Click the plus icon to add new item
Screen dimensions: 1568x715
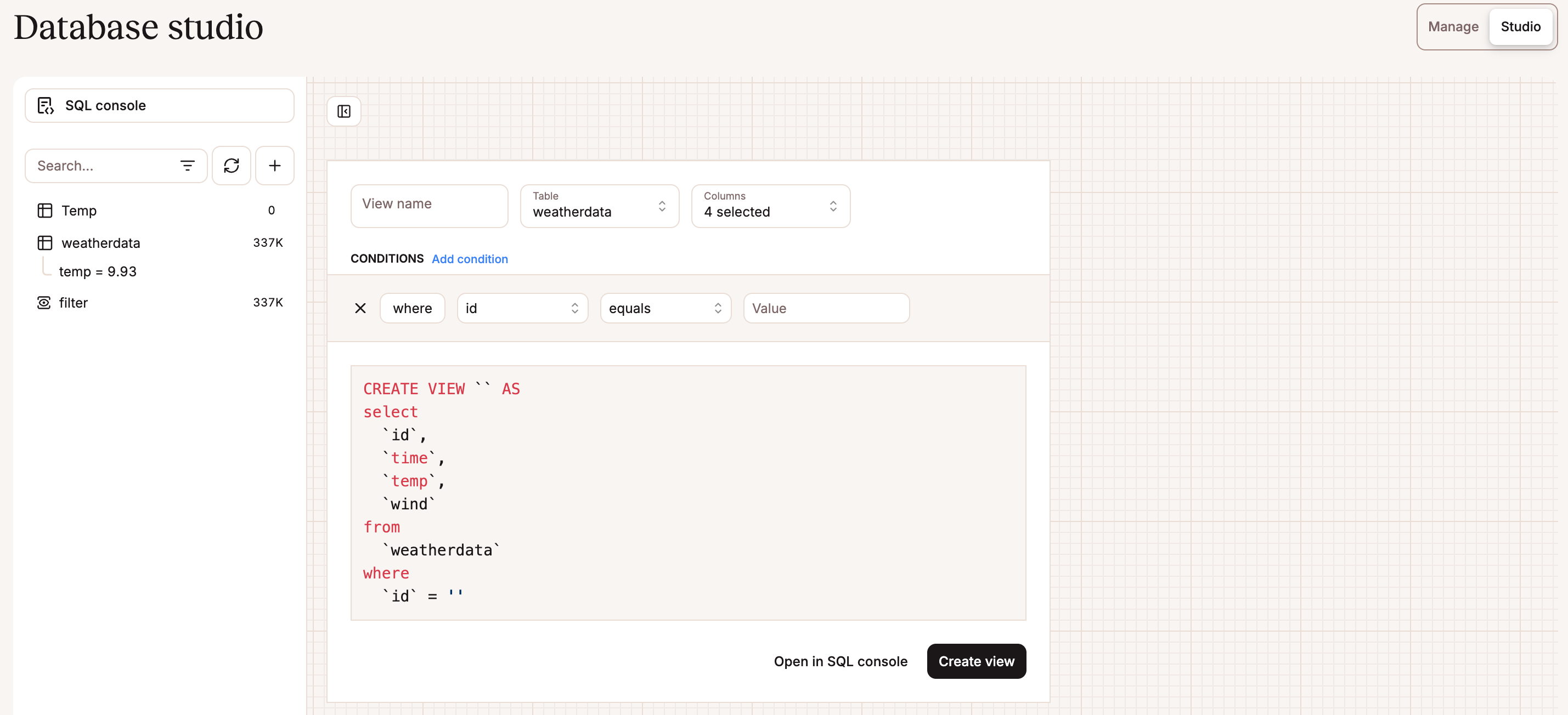[x=274, y=165]
